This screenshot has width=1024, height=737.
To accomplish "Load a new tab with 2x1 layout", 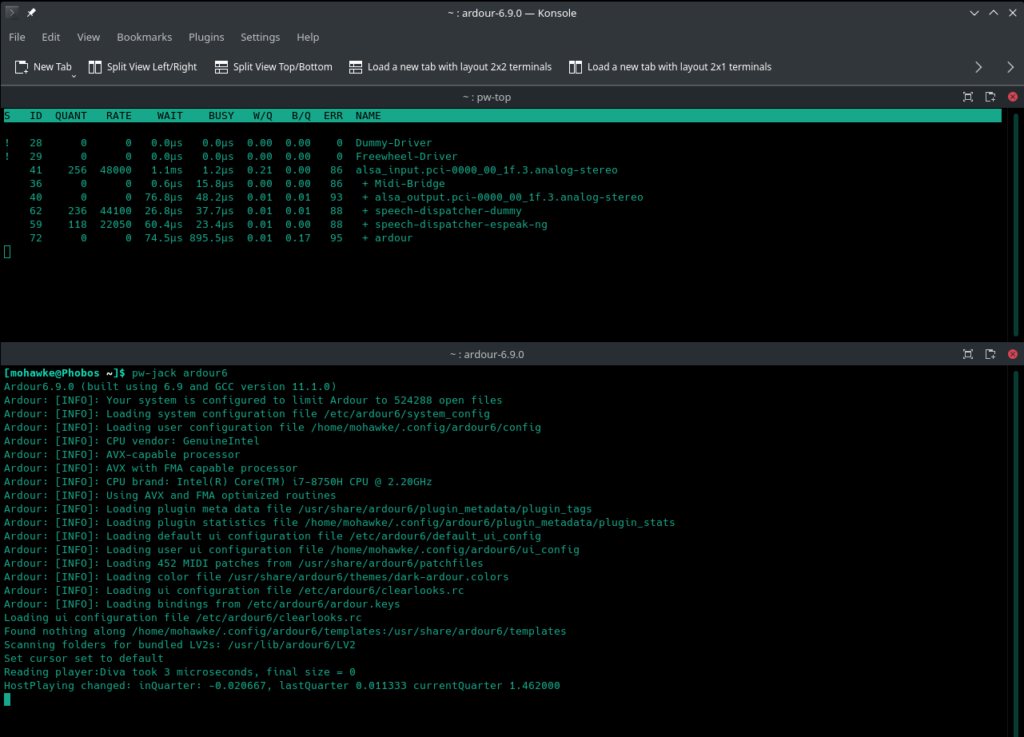I will click(x=670, y=67).
